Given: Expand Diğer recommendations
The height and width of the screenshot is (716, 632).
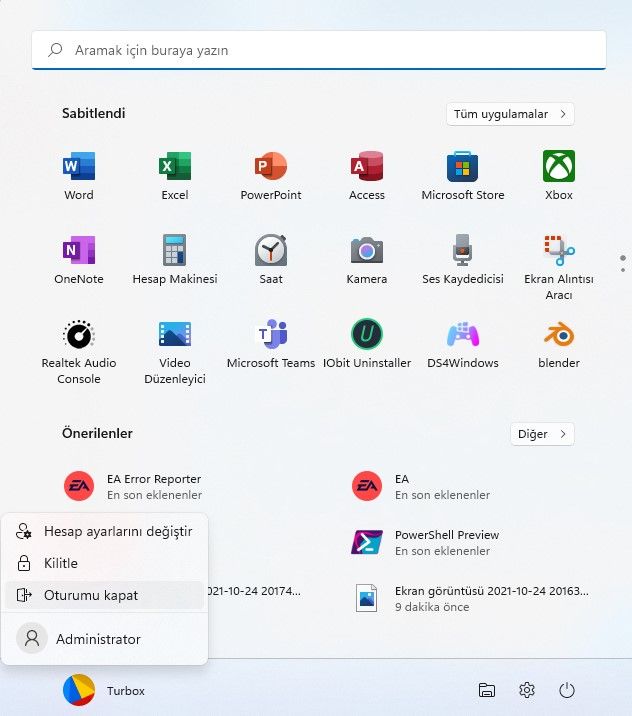Looking at the screenshot, I should click(x=542, y=434).
